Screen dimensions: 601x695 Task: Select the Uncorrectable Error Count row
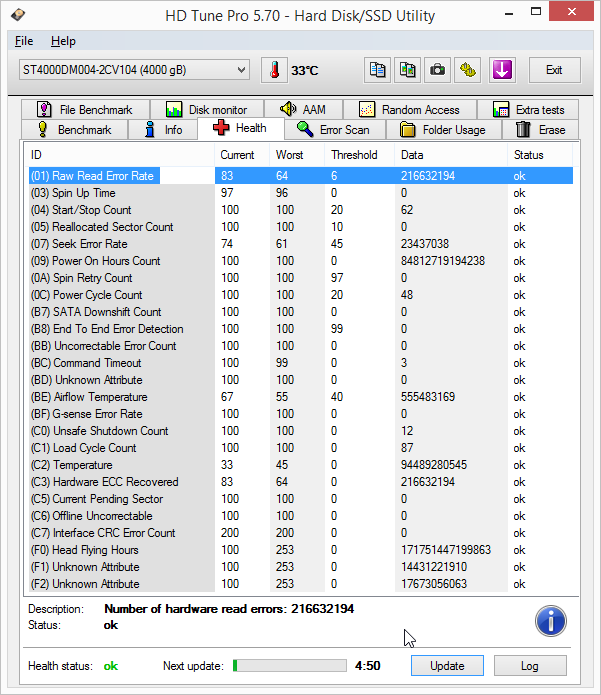(301, 346)
